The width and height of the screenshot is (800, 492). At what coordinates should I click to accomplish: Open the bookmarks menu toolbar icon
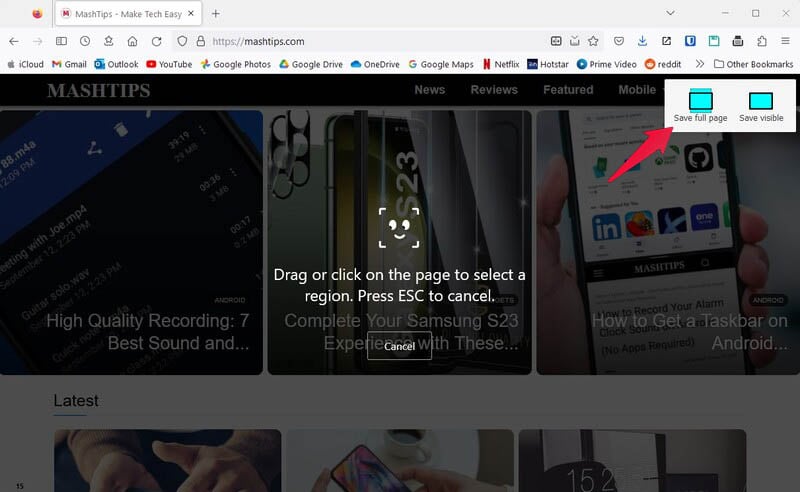coord(109,41)
